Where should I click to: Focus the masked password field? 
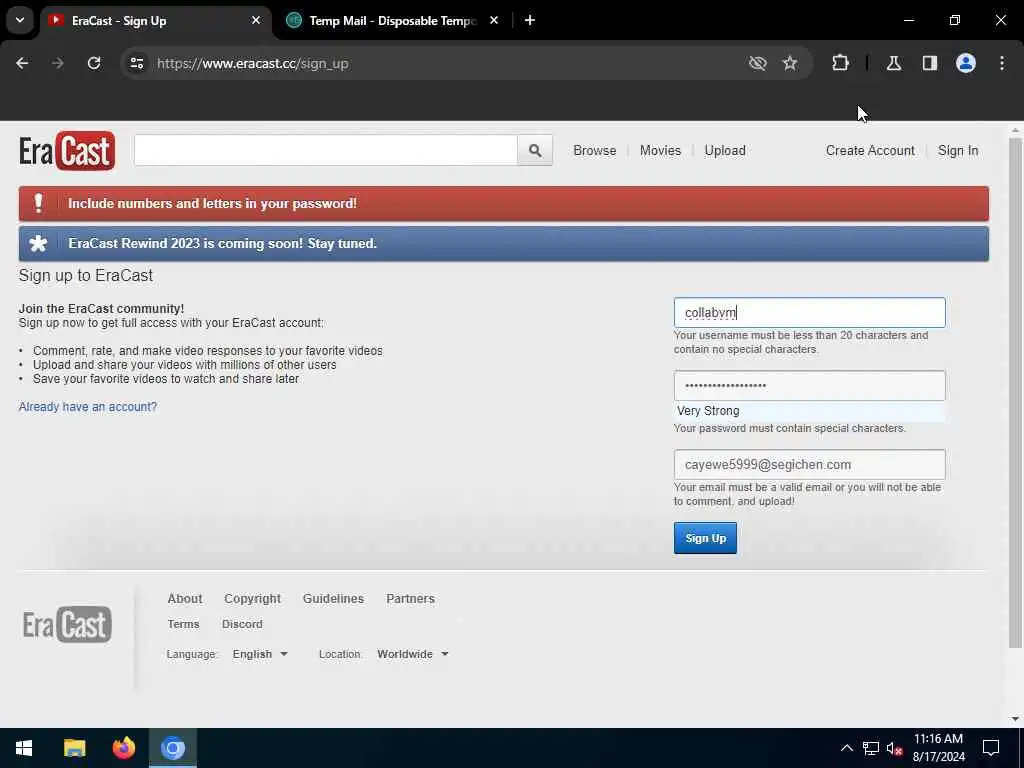pos(810,386)
